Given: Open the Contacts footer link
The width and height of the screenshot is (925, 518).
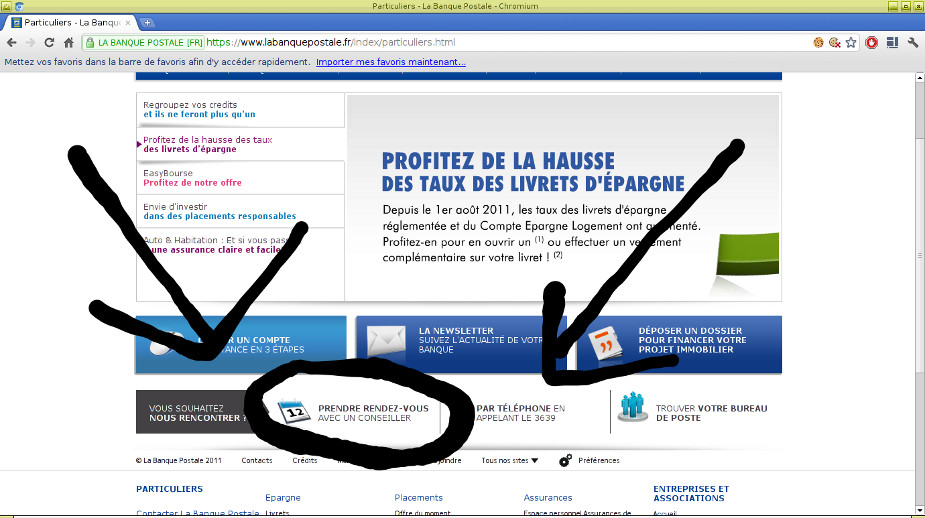Looking at the screenshot, I should point(257,460).
